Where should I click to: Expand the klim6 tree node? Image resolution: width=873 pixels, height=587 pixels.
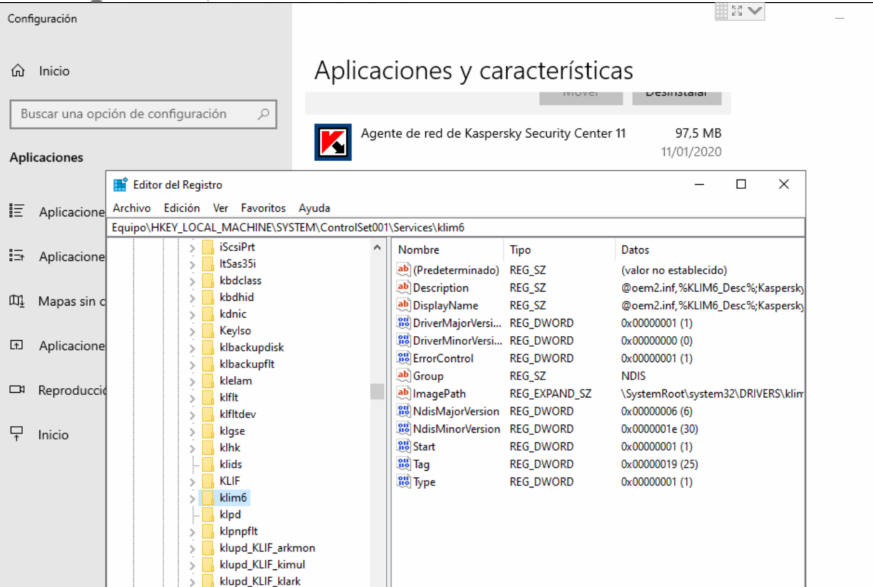point(192,498)
